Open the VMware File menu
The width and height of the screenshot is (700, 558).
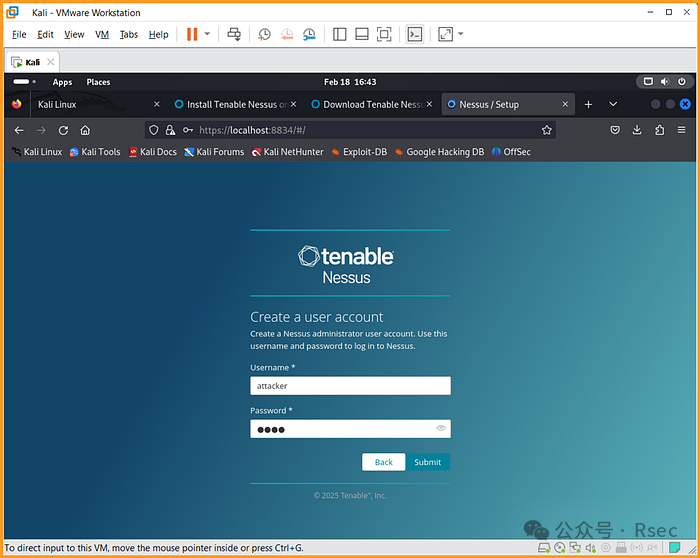pyautogui.click(x=19, y=34)
